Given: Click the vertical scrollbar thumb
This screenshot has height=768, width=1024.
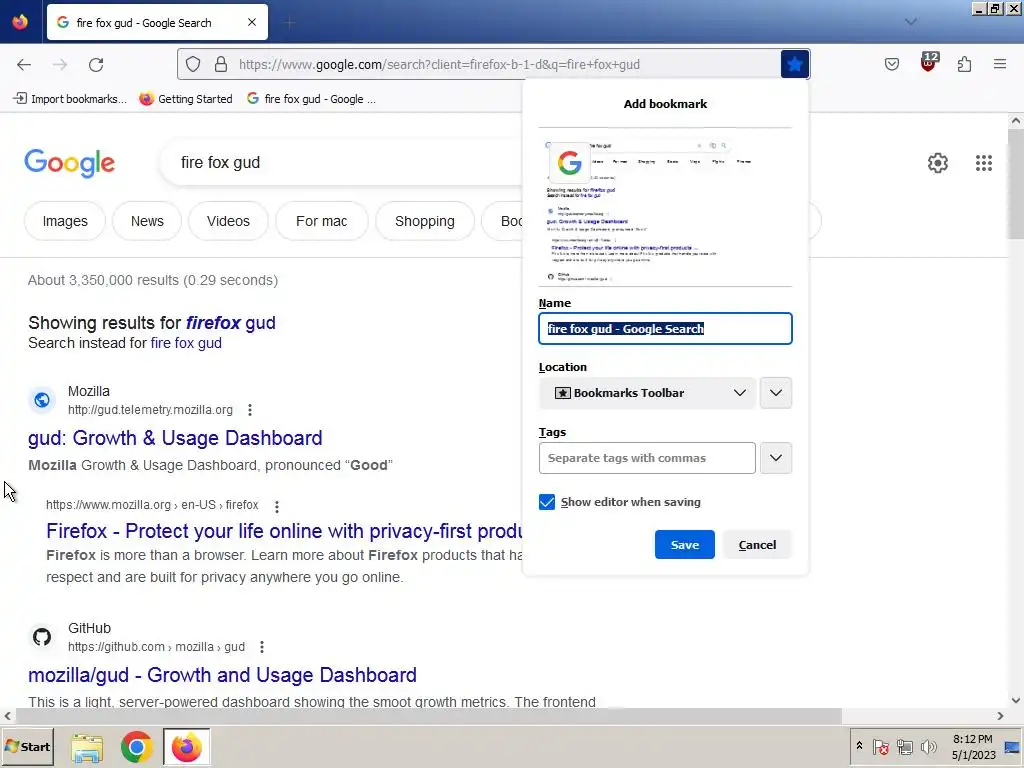Looking at the screenshot, I should [x=1015, y=184].
